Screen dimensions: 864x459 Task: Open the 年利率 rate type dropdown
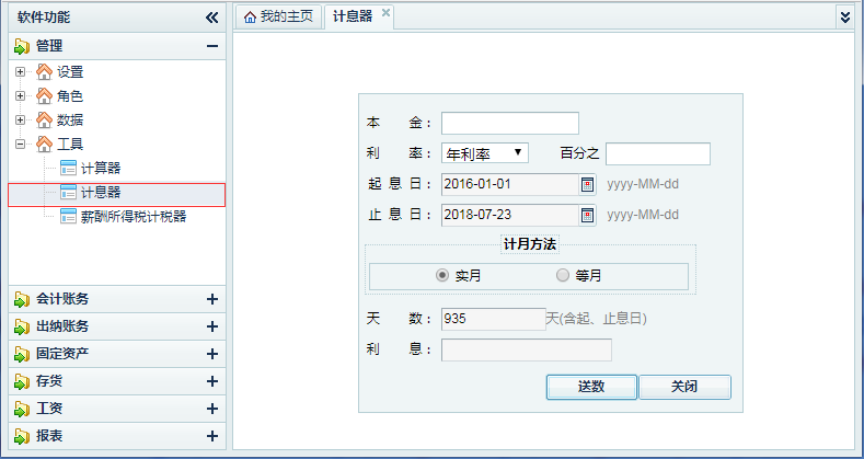coord(485,153)
